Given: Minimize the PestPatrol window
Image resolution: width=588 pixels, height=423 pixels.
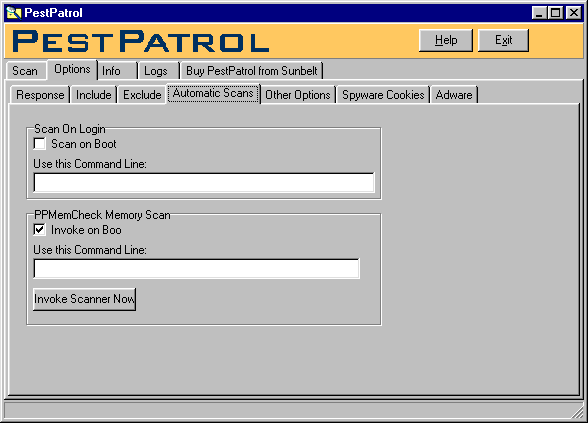Looking at the screenshot, I should 539,13.
